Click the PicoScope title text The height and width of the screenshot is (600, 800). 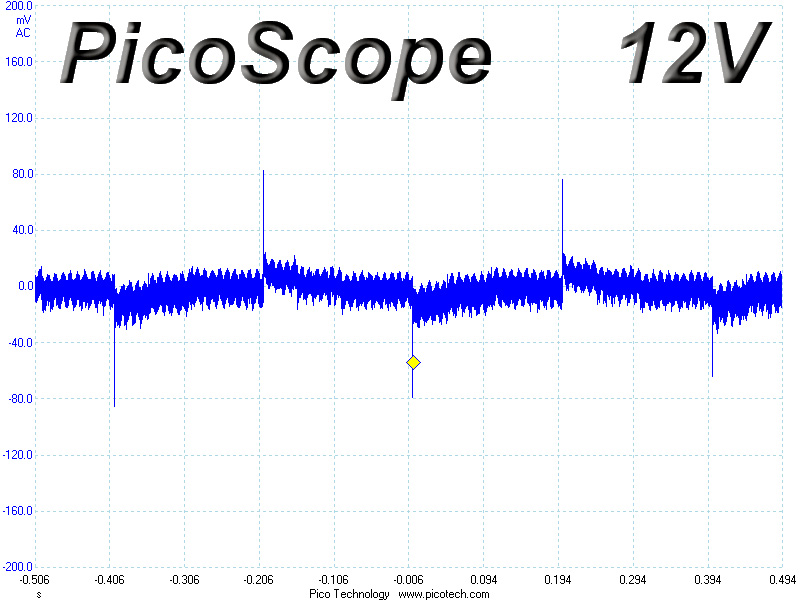coord(276,59)
